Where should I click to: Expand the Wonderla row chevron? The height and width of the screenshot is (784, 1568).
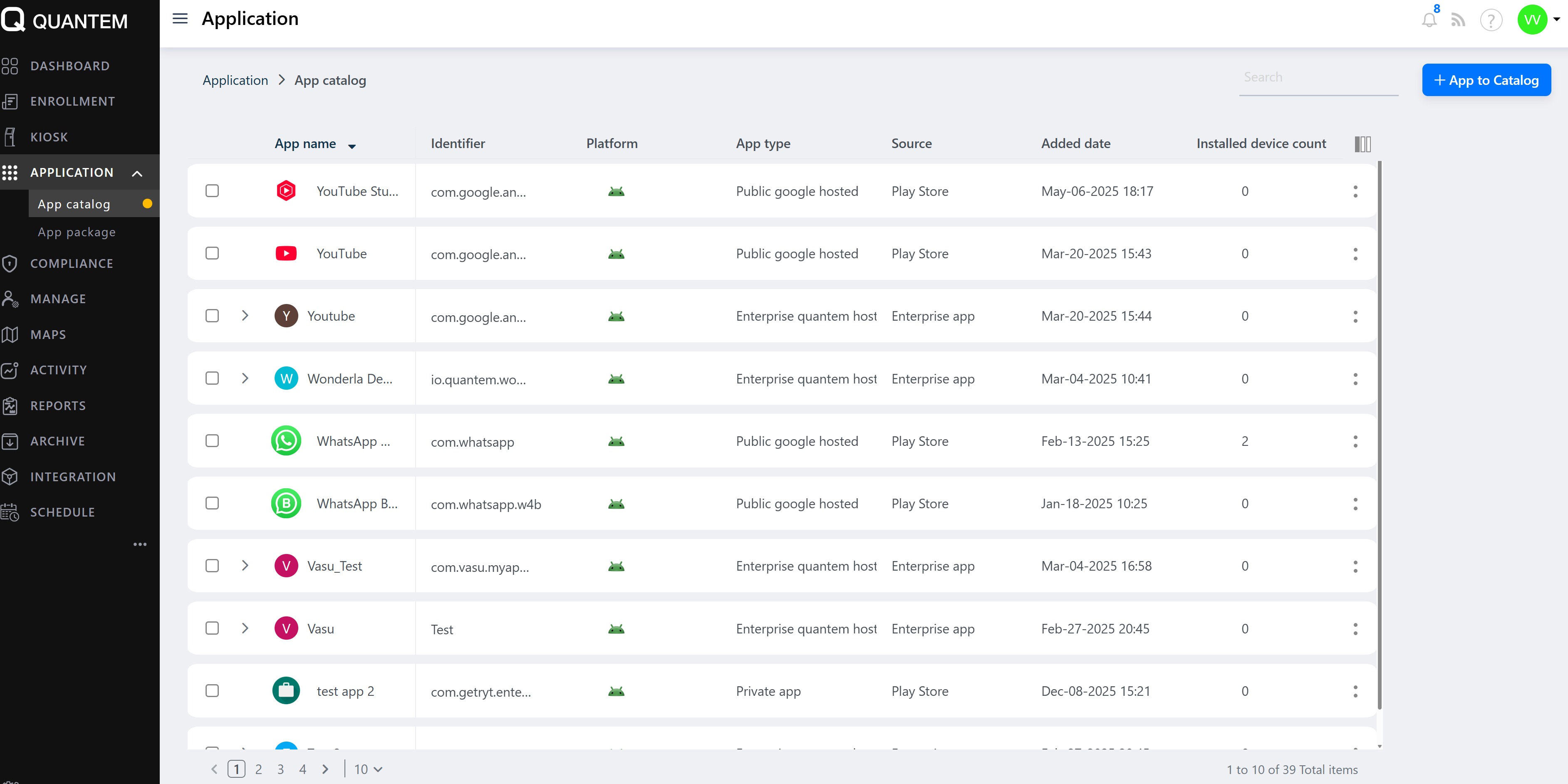(x=245, y=378)
